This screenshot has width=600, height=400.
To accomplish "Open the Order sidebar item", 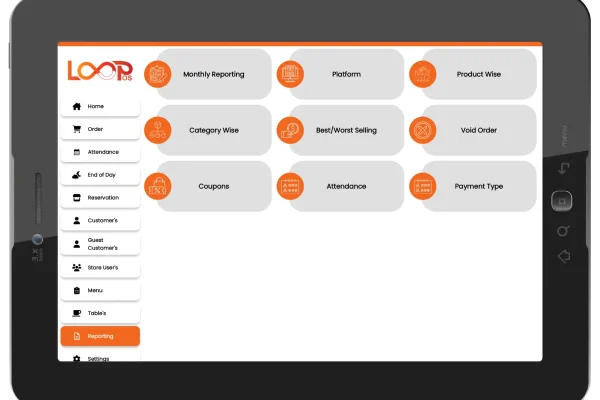I will pyautogui.click(x=100, y=129).
